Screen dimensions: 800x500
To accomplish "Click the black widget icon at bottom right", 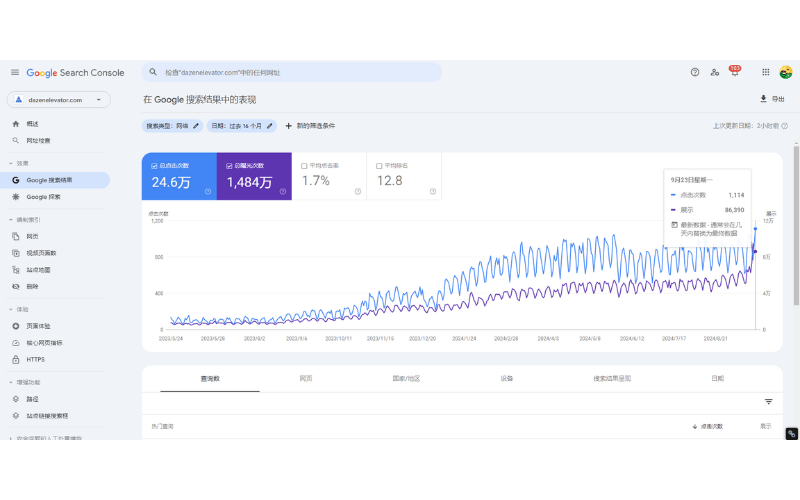I will point(791,434).
